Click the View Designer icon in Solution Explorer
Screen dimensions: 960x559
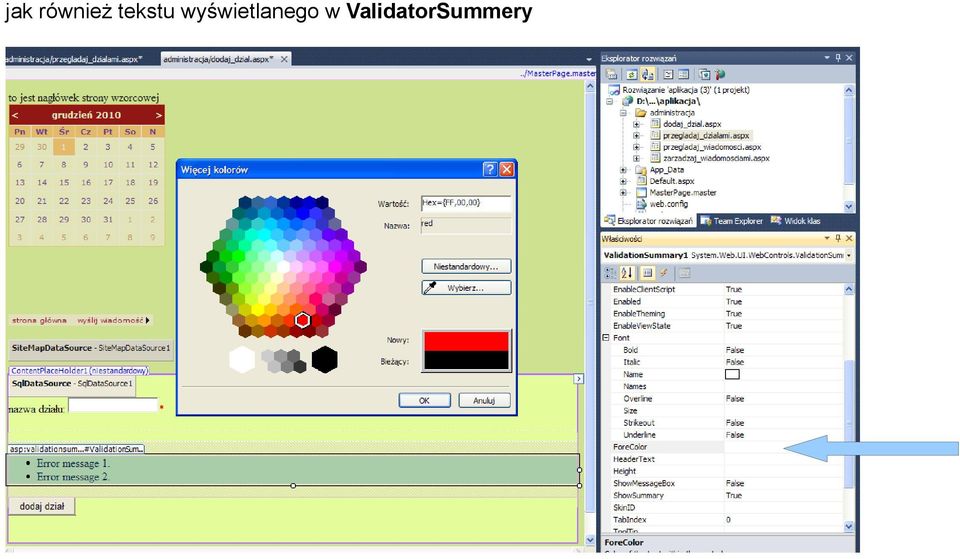683,75
